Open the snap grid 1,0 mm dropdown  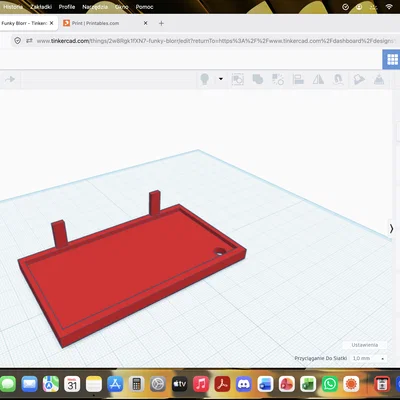(x=368, y=358)
